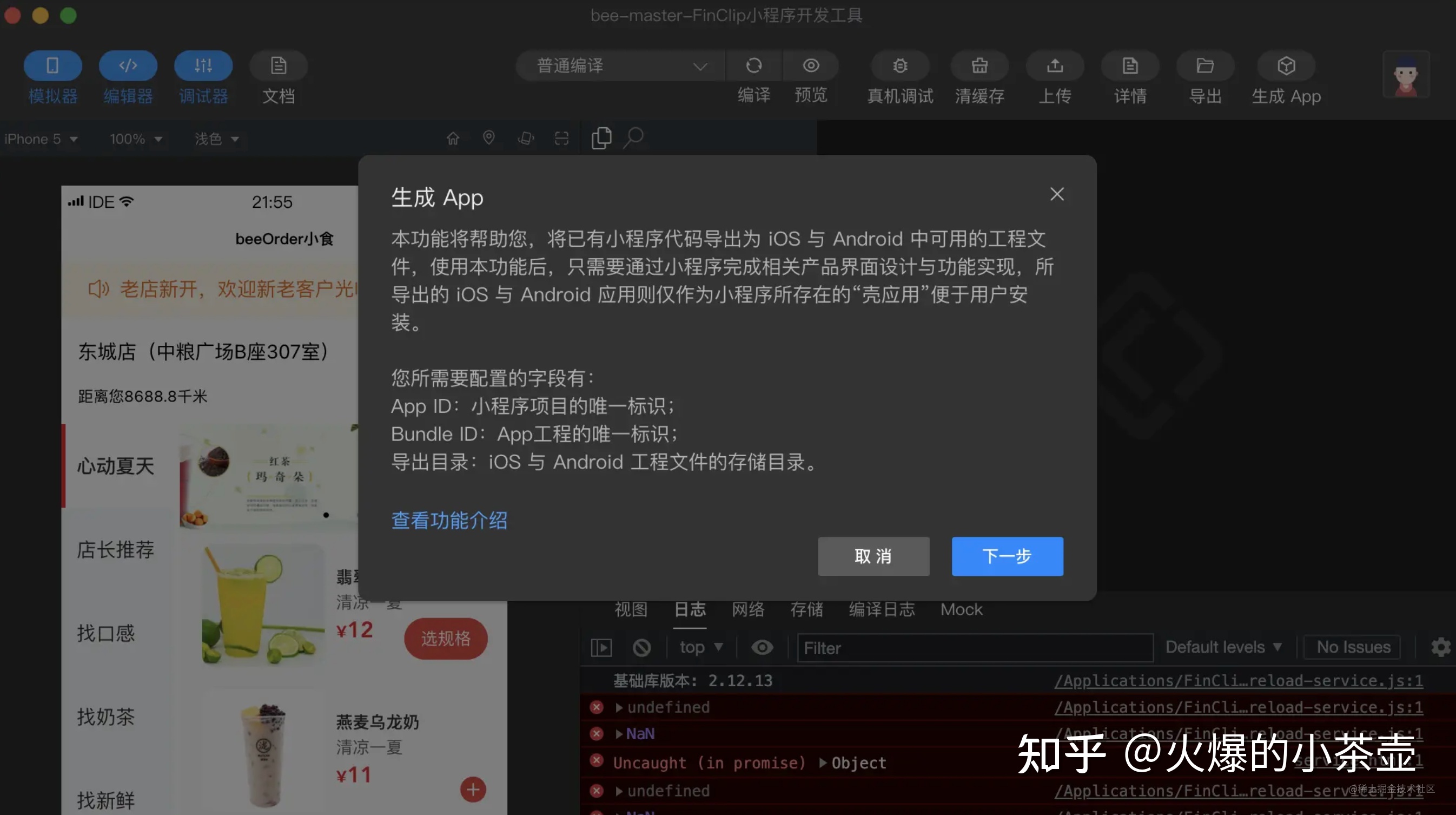Screen dimensions: 1456x815
Task: Switch to the 视图 debugger tab
Action: point(631,610)
